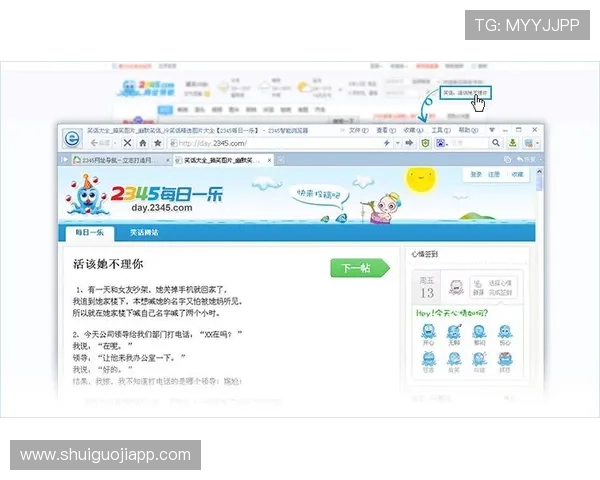Click the sunny weather icon in background page
Viewport: 600px width, 480px height.
point(303,87)
